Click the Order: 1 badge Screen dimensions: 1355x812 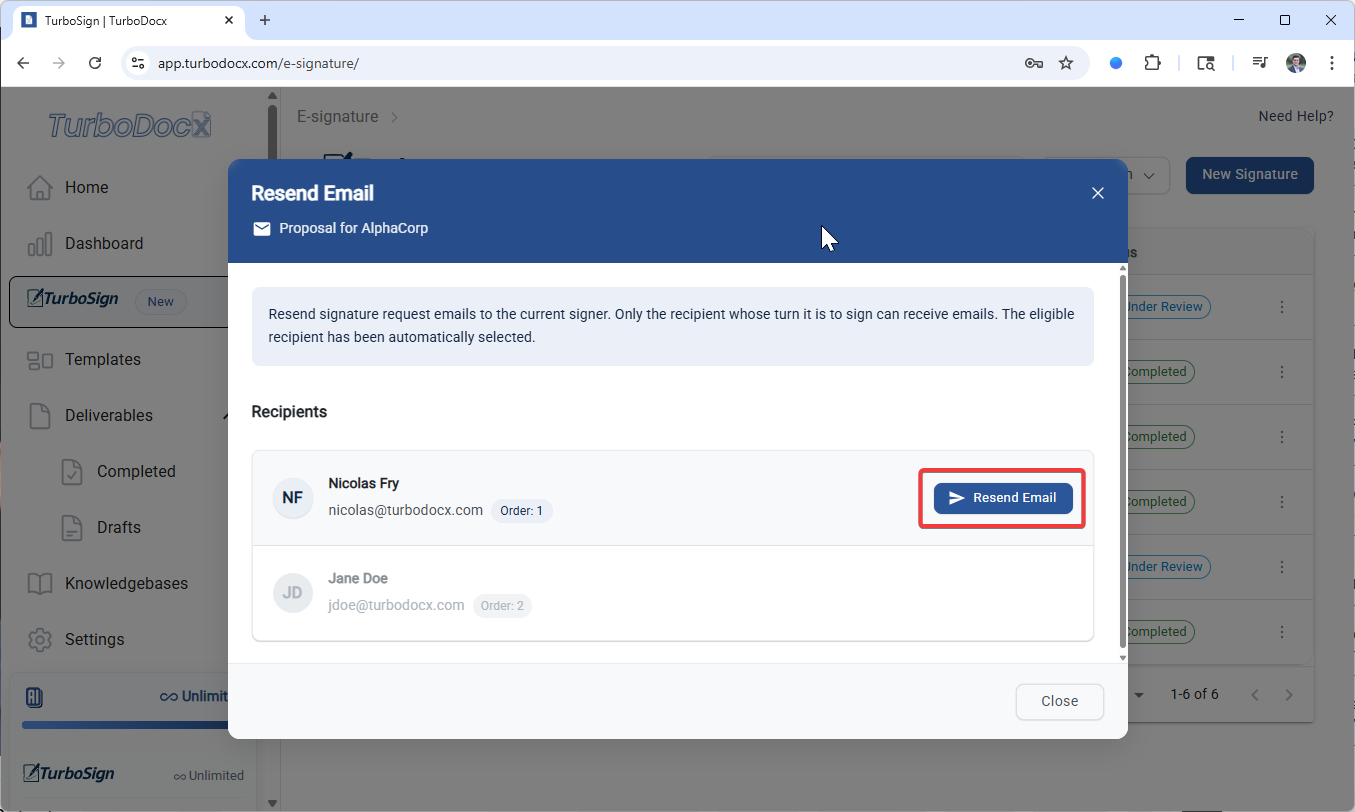tap(521, 511)
